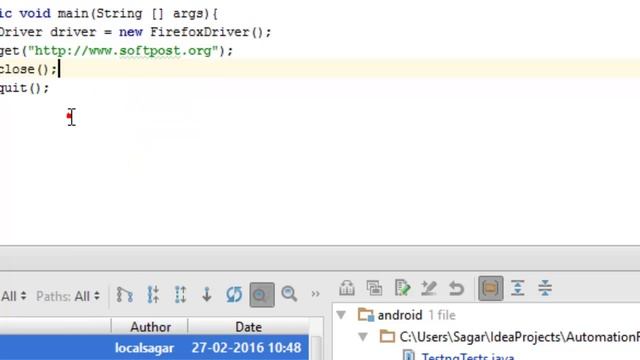Collapse the C:\Users\Sagar\IdeaProjects folder node
Viewport: 640px width, 360px height.
pyautogui.click(x=363, y=337)
